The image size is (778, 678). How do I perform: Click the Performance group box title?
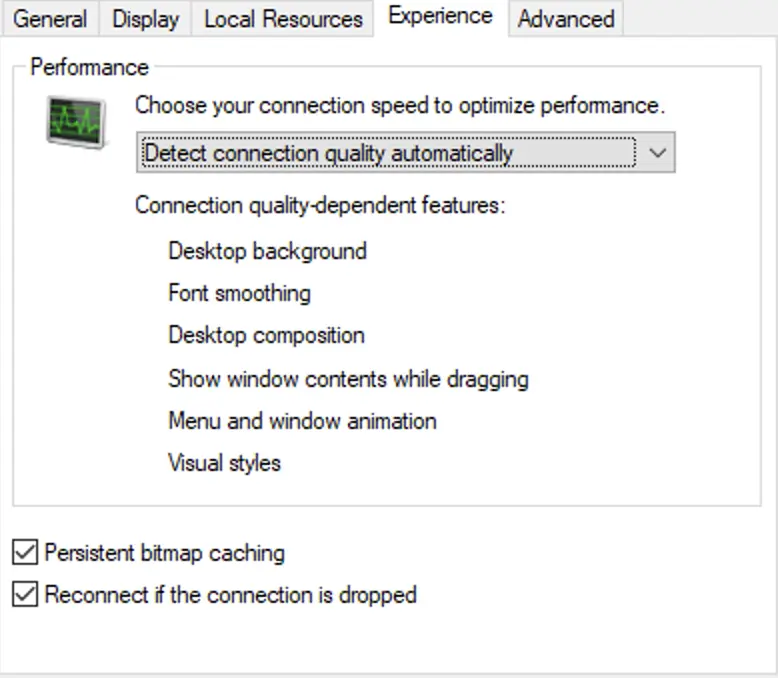[x=89, y=68]
